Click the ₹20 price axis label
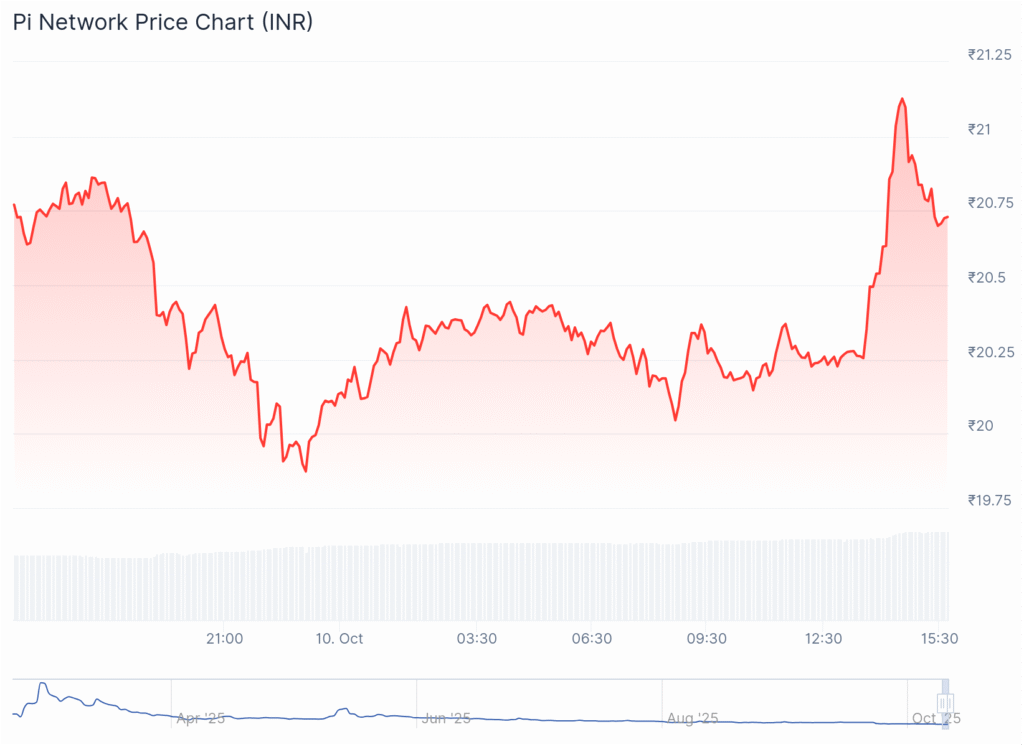This screenshot has height=747, width=1024. [980, 426]
